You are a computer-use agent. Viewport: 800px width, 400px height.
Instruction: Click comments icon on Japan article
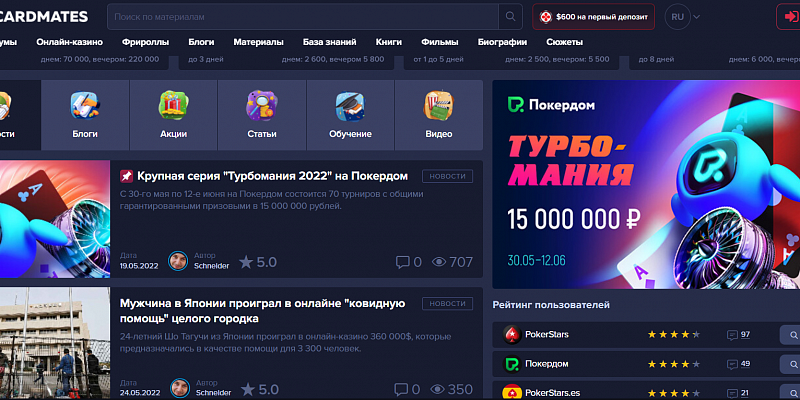click(x=402, y=390)
